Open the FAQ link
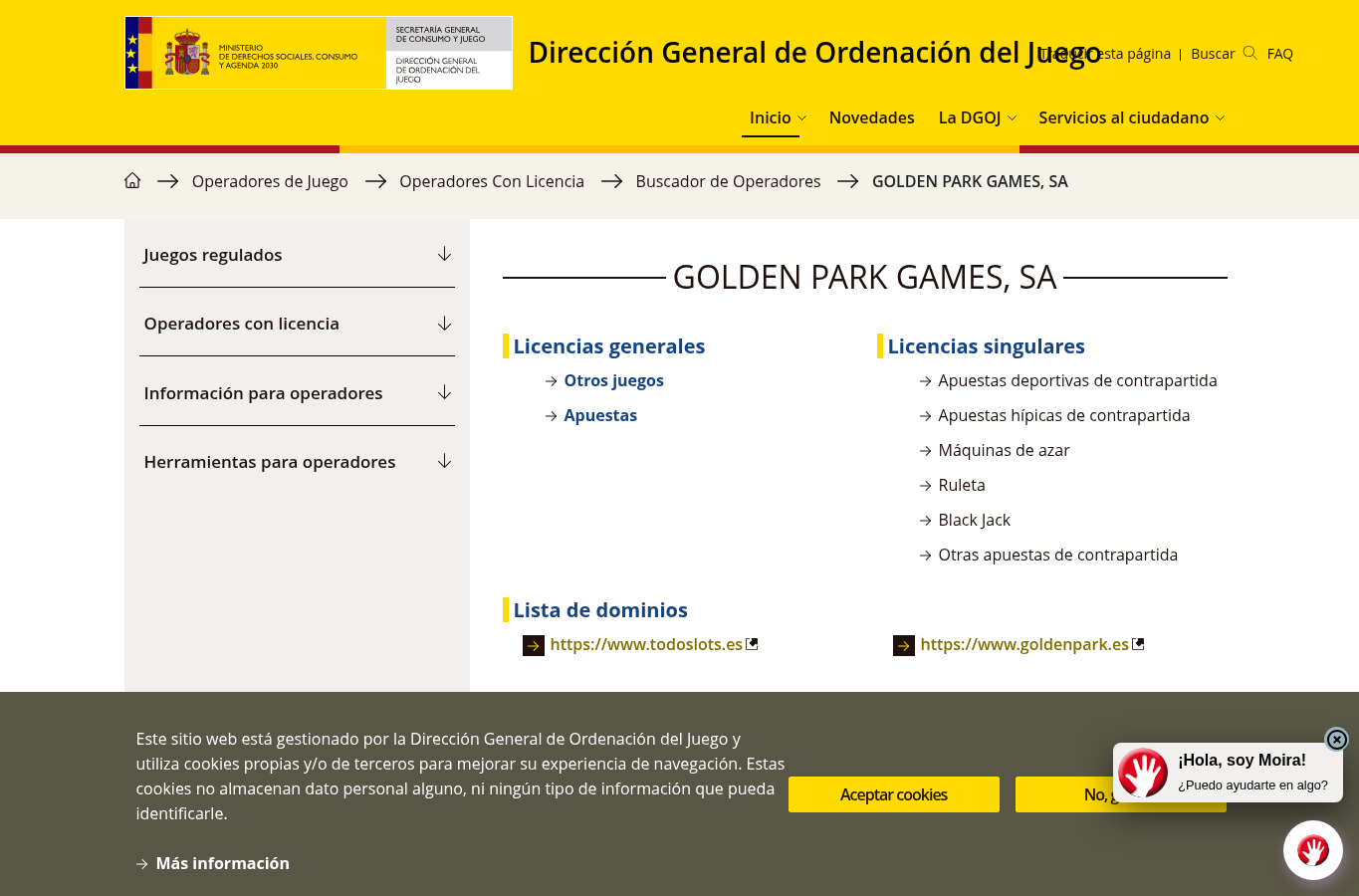The height and width of the screenshot is (896, 1359). [1279, 54]
